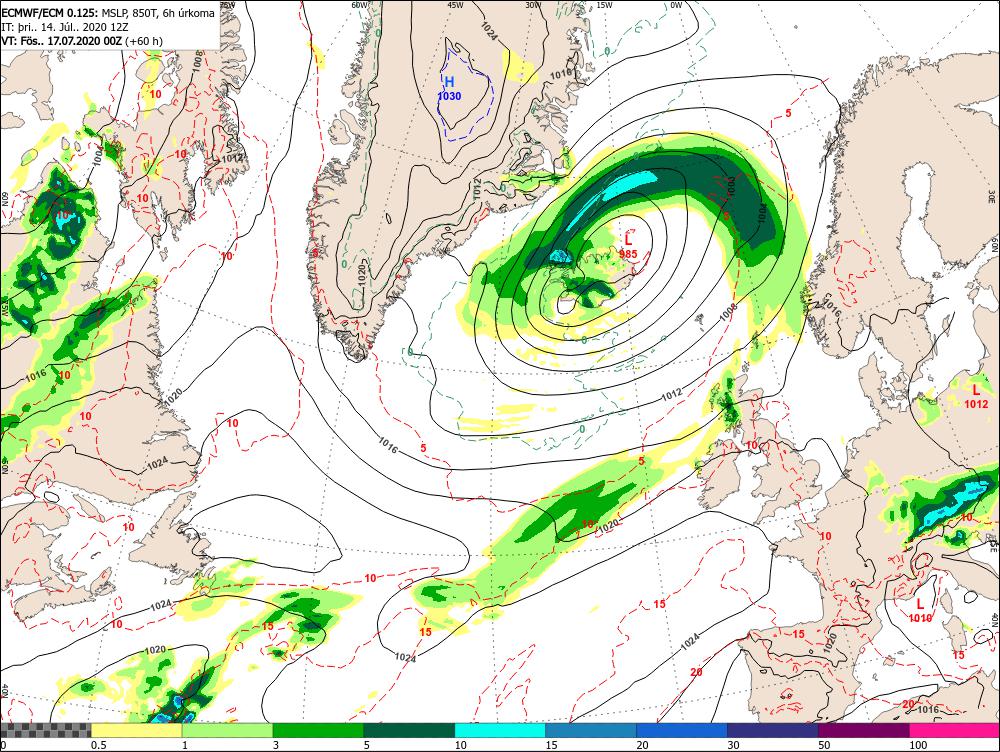1000x752 pixels.
Task: Select the purple 50–100 legend swatch
Action: point(864,730)
